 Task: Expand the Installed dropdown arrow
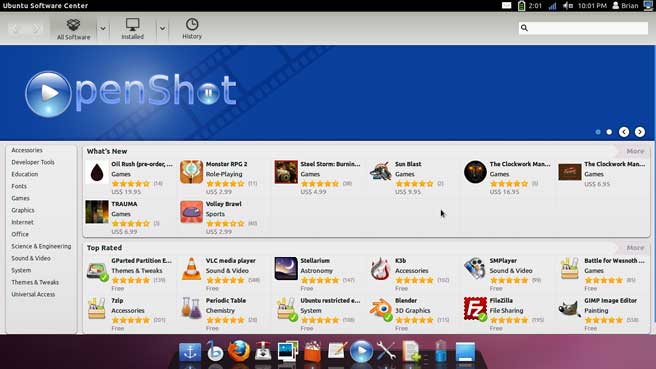click(x=162, y=29)
